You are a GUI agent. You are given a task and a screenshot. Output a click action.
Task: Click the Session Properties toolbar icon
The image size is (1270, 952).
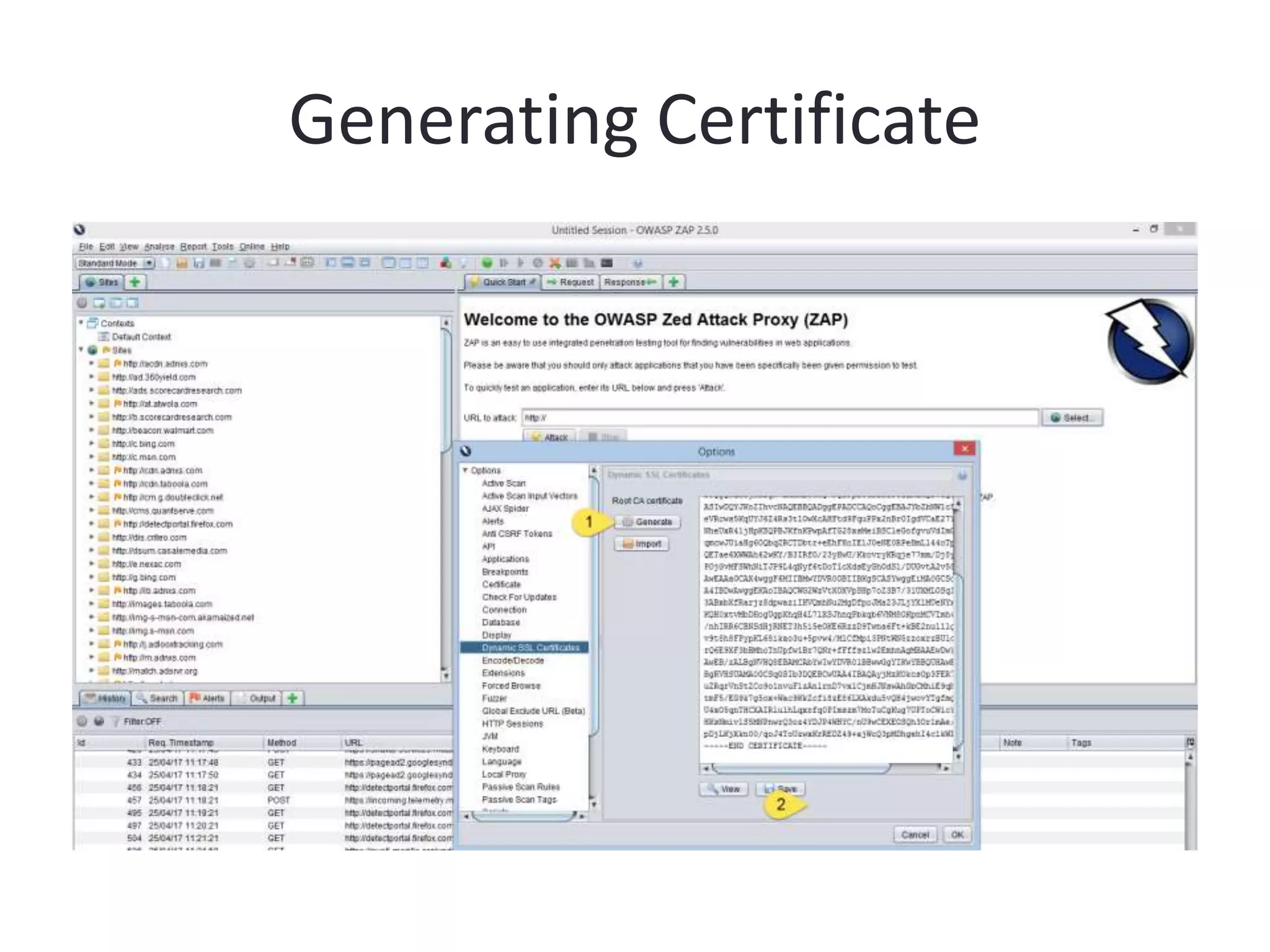click(x=233, y=263)
